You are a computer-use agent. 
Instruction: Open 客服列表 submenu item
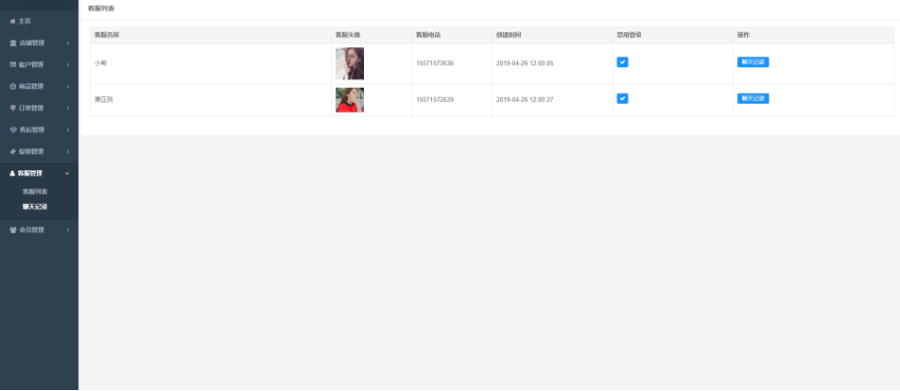coord(34,191)
